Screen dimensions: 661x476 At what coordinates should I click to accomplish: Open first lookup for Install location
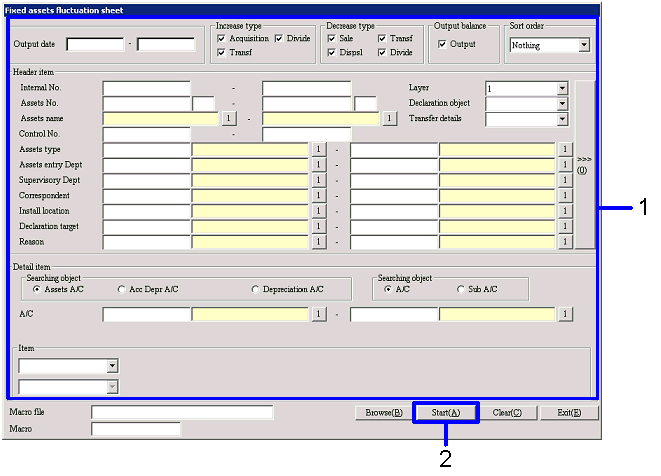319,211
